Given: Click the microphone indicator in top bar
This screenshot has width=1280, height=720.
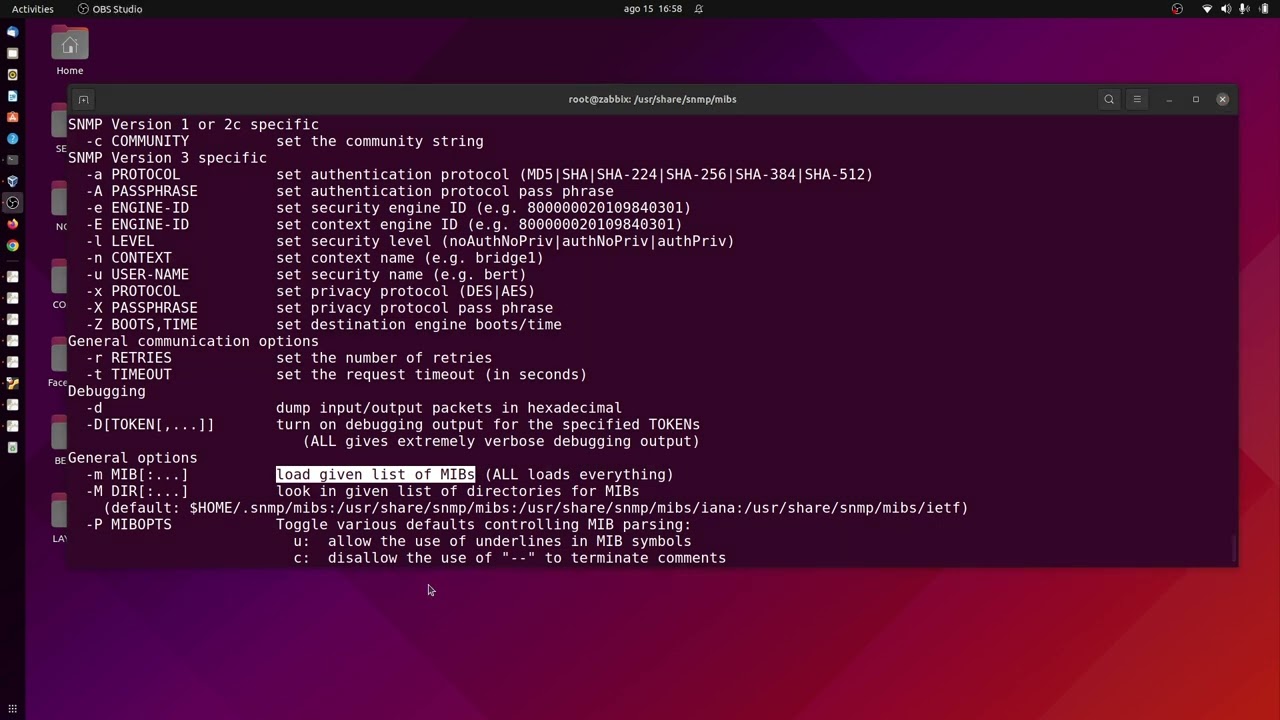Looking at the screenshot, I should click(x=1244, y=9).
